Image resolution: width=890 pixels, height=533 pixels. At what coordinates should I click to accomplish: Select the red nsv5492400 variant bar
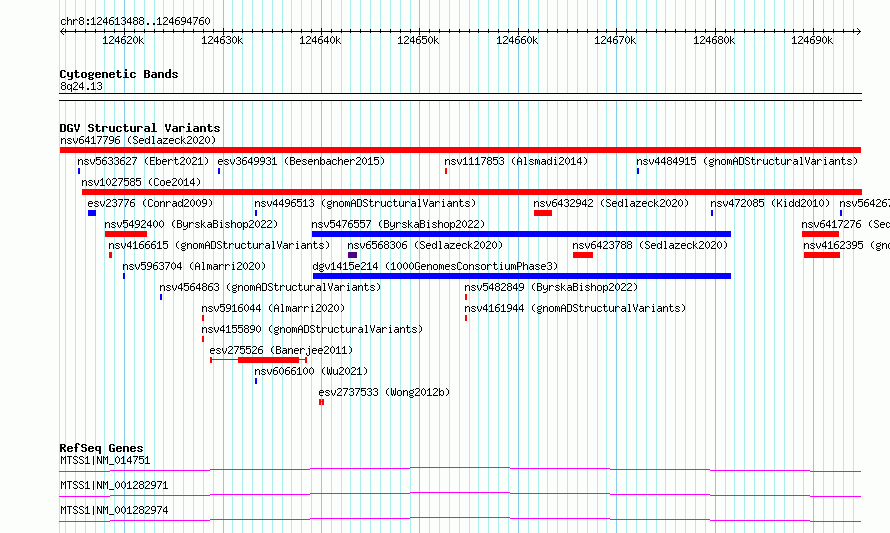126,234
